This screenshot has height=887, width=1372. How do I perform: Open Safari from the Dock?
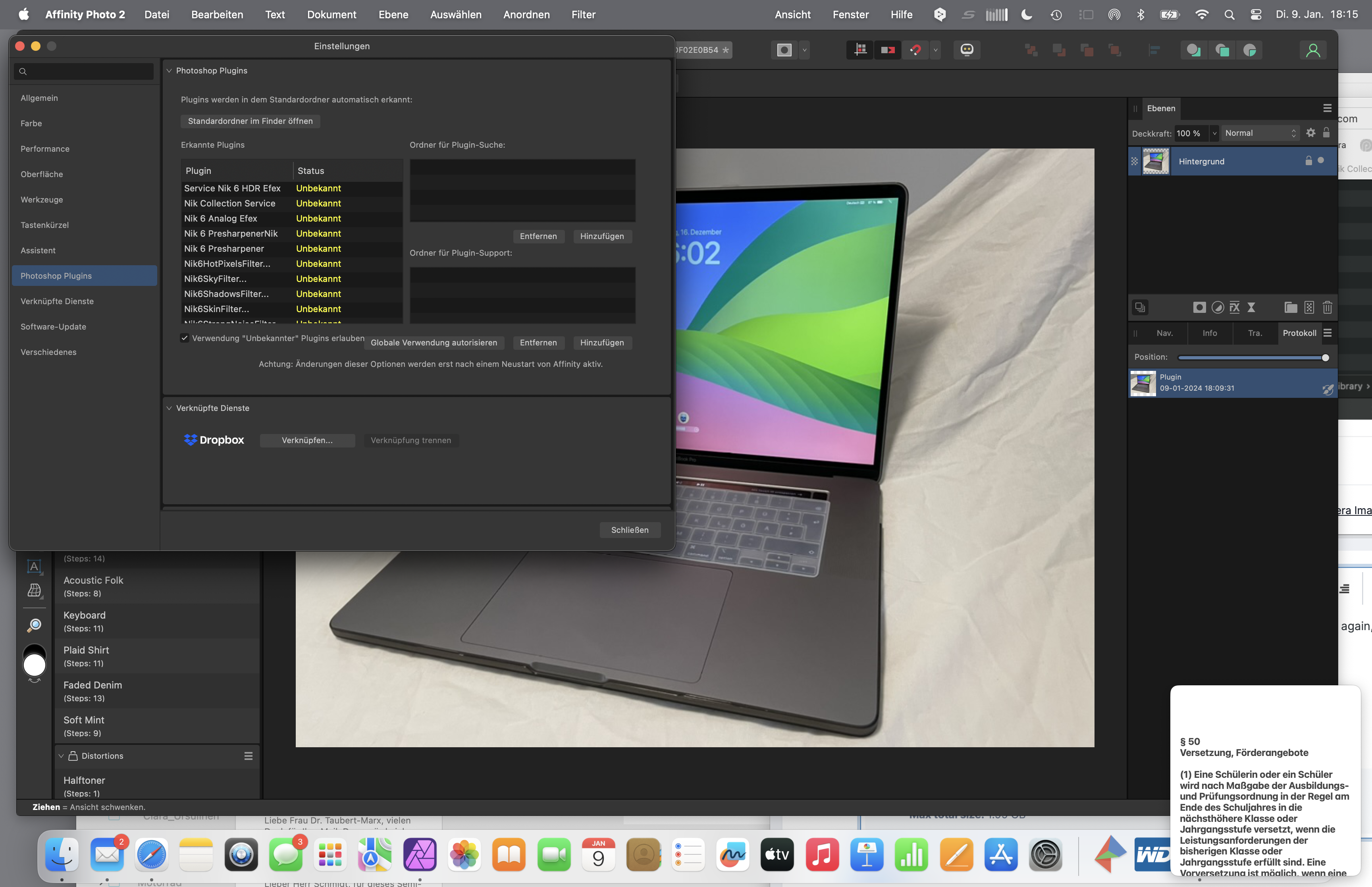pyautogui.click(x=151, y=855)
